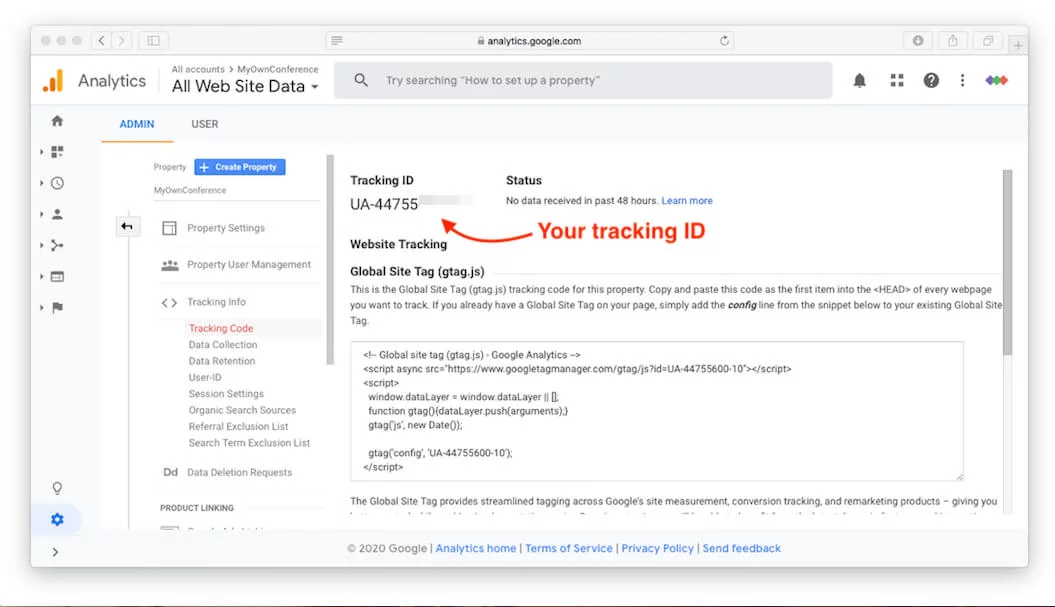Select the Tracking Code menu item
This screenshot has height=607, width=1055.
[221, 327]
